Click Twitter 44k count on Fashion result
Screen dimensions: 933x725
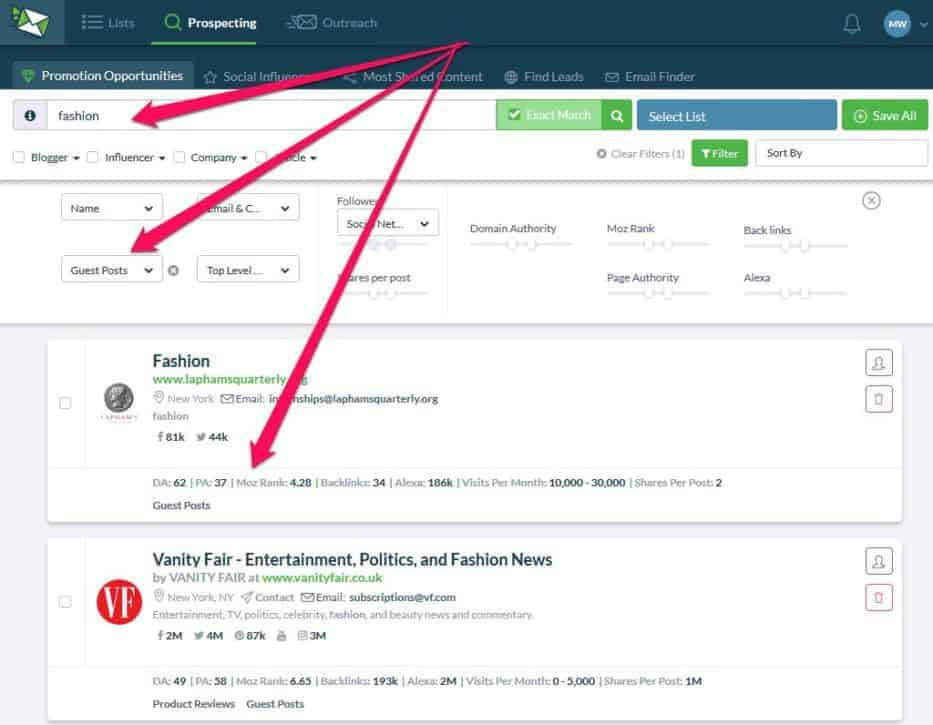212,437
